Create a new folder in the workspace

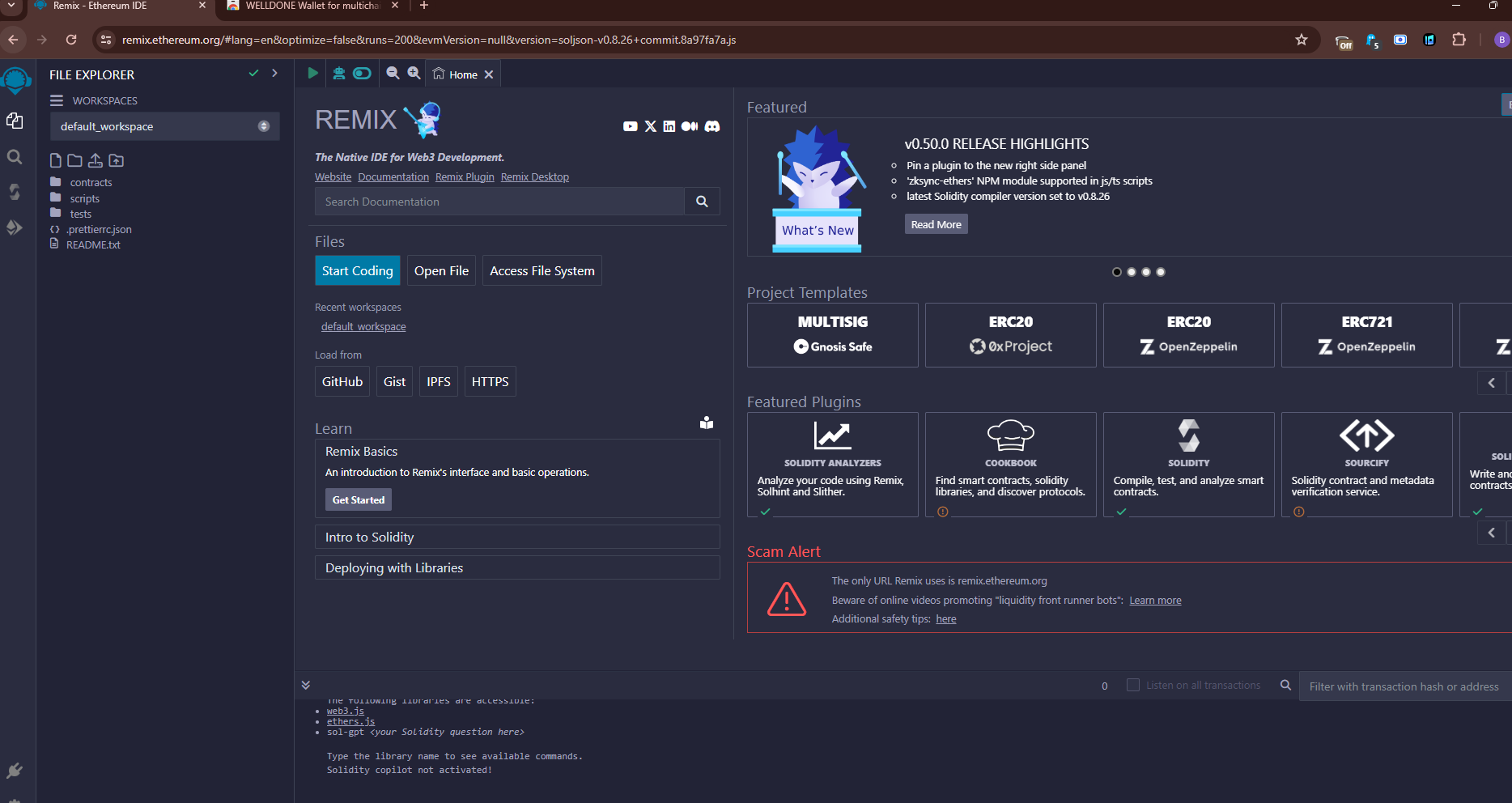point(74,160)
